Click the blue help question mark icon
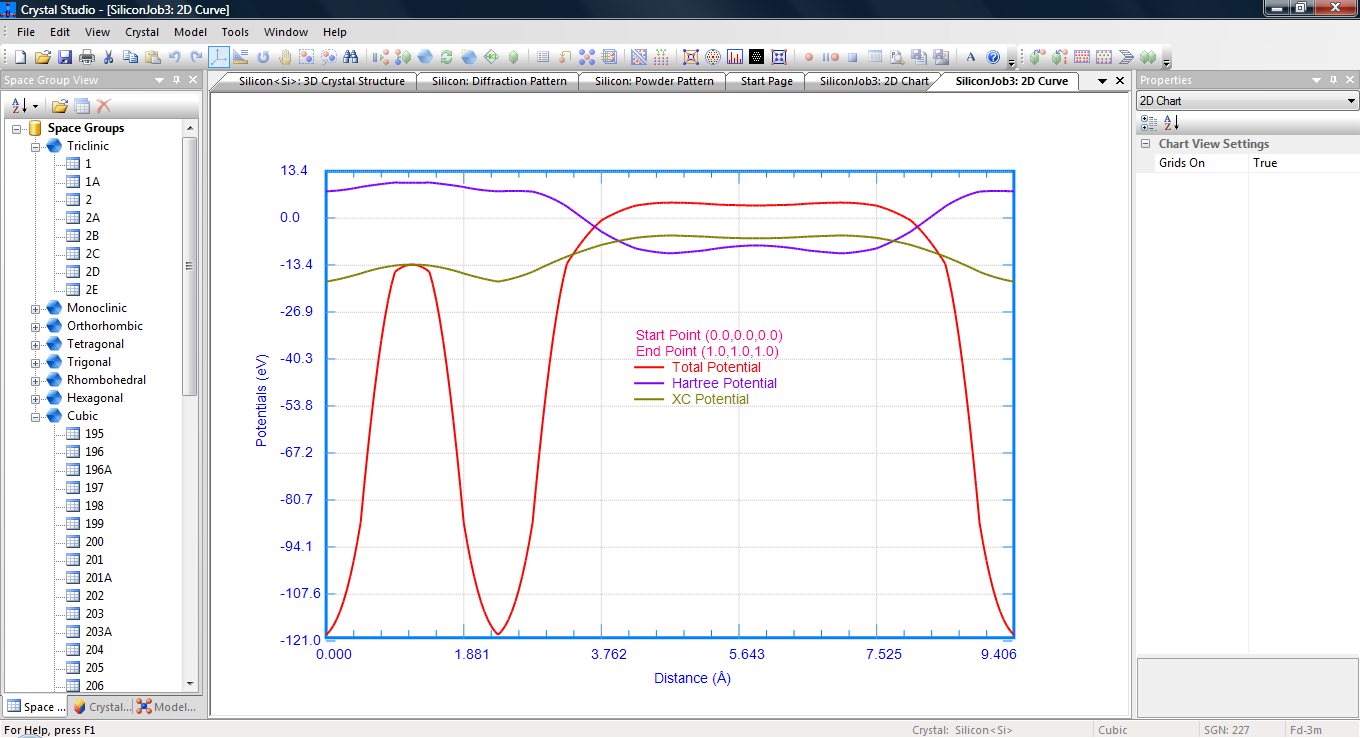The width and height of the screenshot is (1360, 738). click(x=993, y=57)
